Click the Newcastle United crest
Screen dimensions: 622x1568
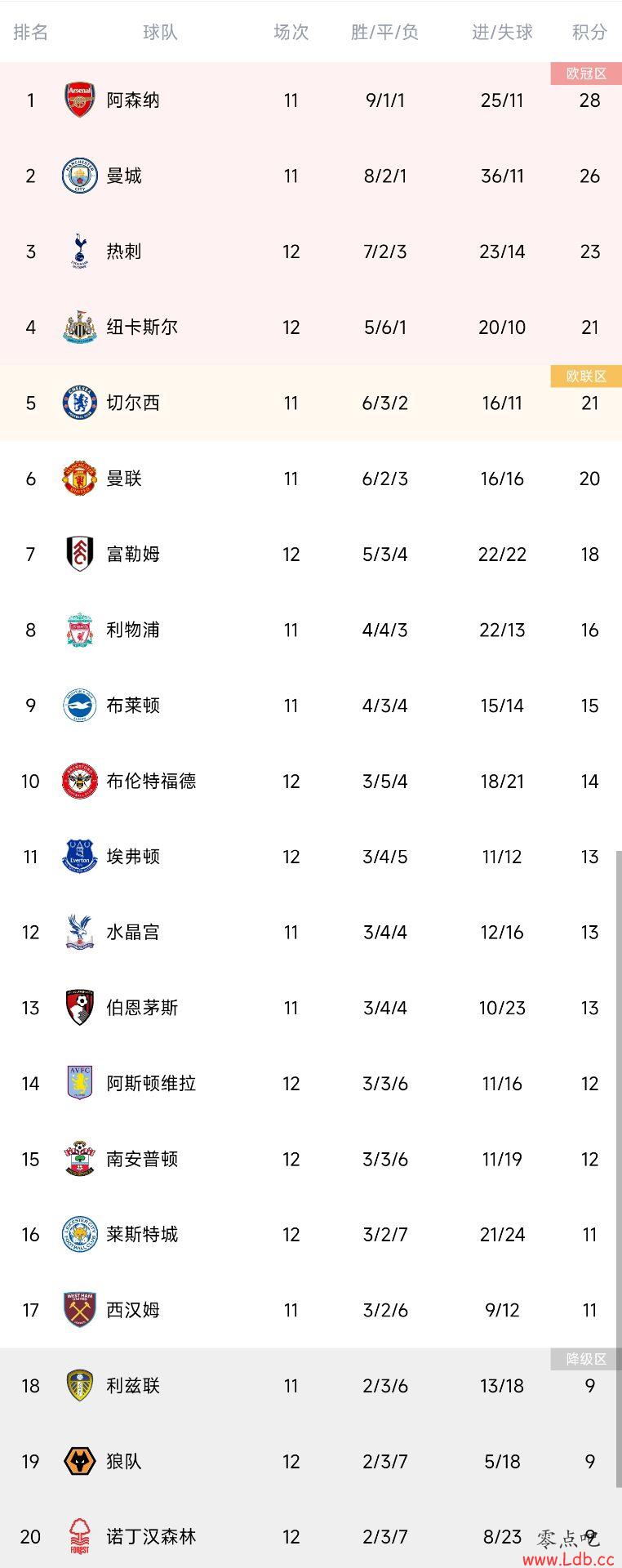pos(80,327)
